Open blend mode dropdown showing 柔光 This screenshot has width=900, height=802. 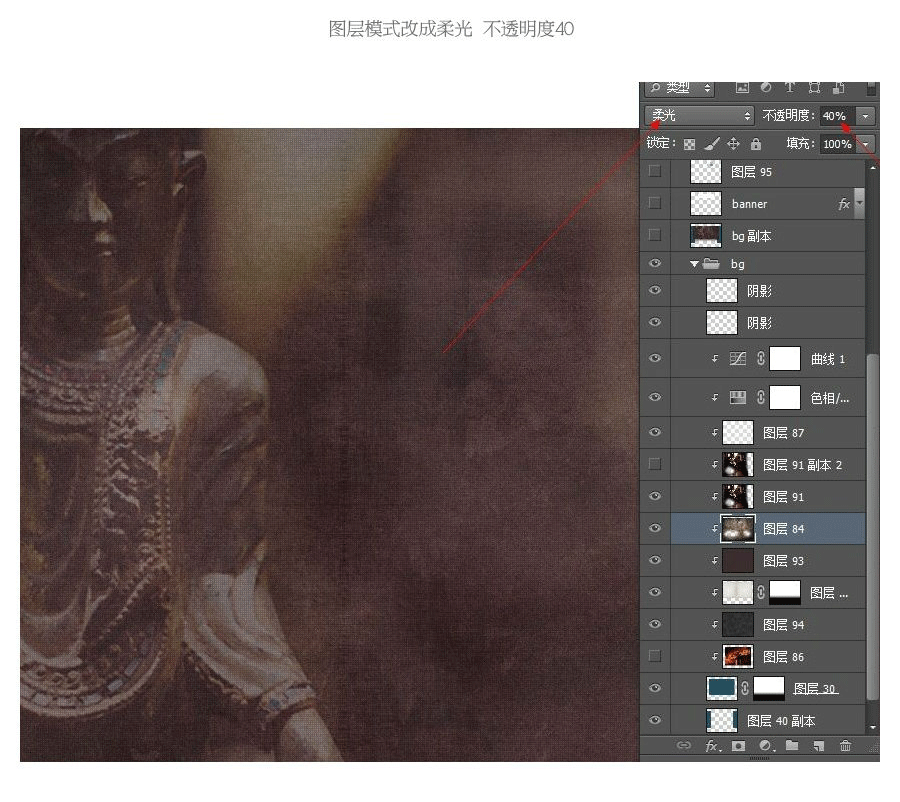coord(699,115)
